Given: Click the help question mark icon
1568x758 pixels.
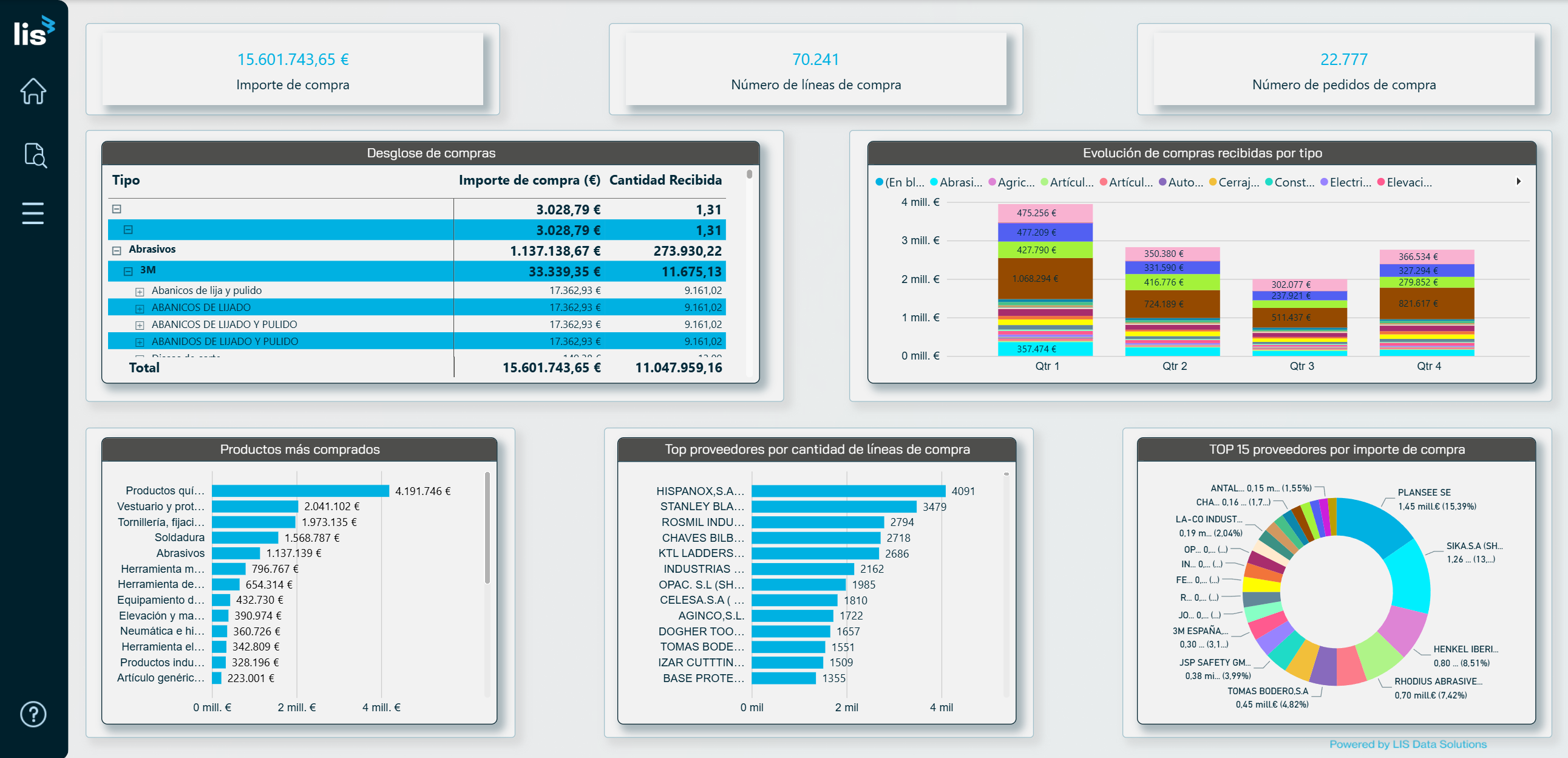Looking at the screenshot, I should pos(33,714).
